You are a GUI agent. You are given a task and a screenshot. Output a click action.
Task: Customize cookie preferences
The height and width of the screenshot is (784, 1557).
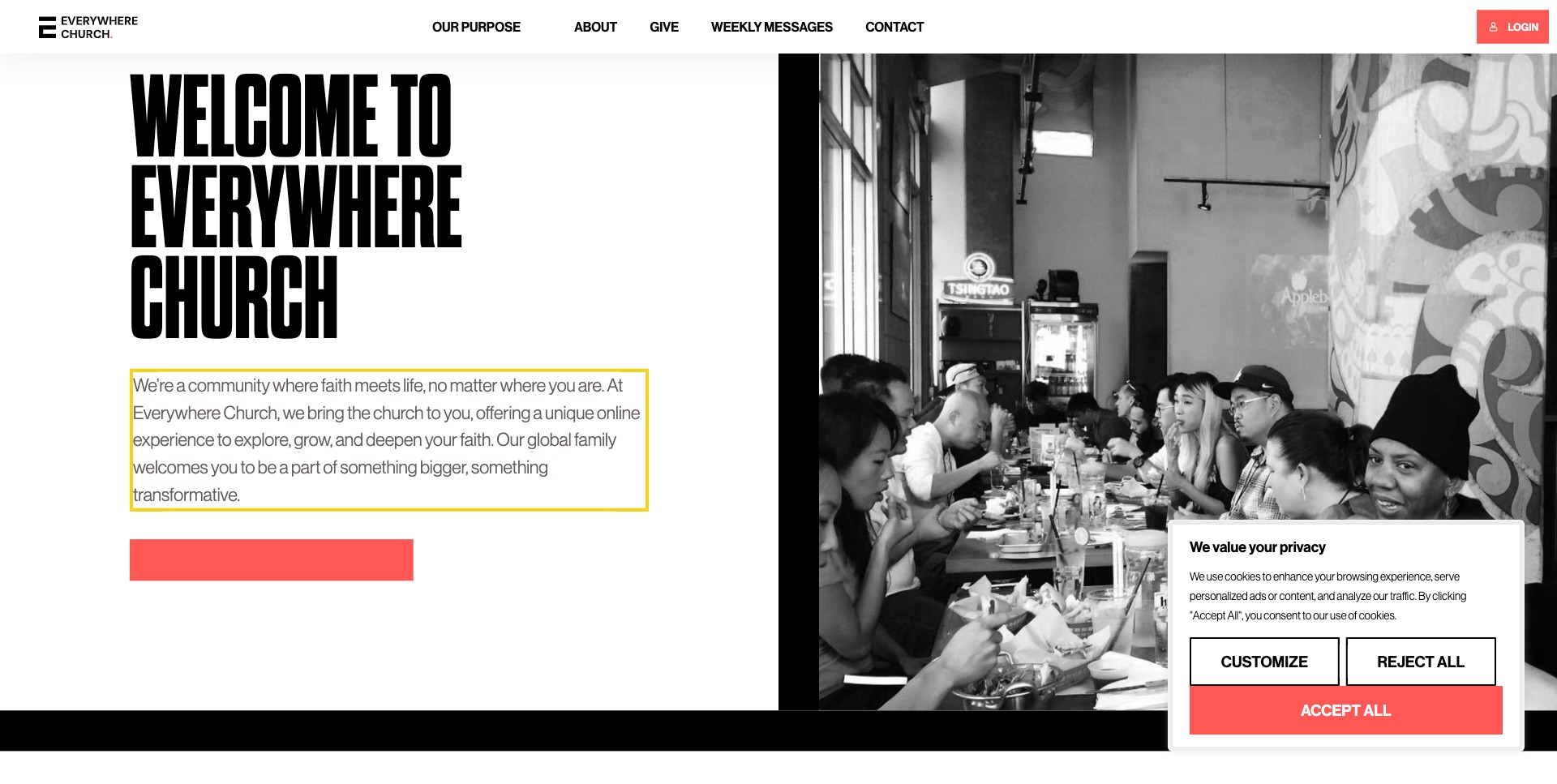[x=1263, y=662]
